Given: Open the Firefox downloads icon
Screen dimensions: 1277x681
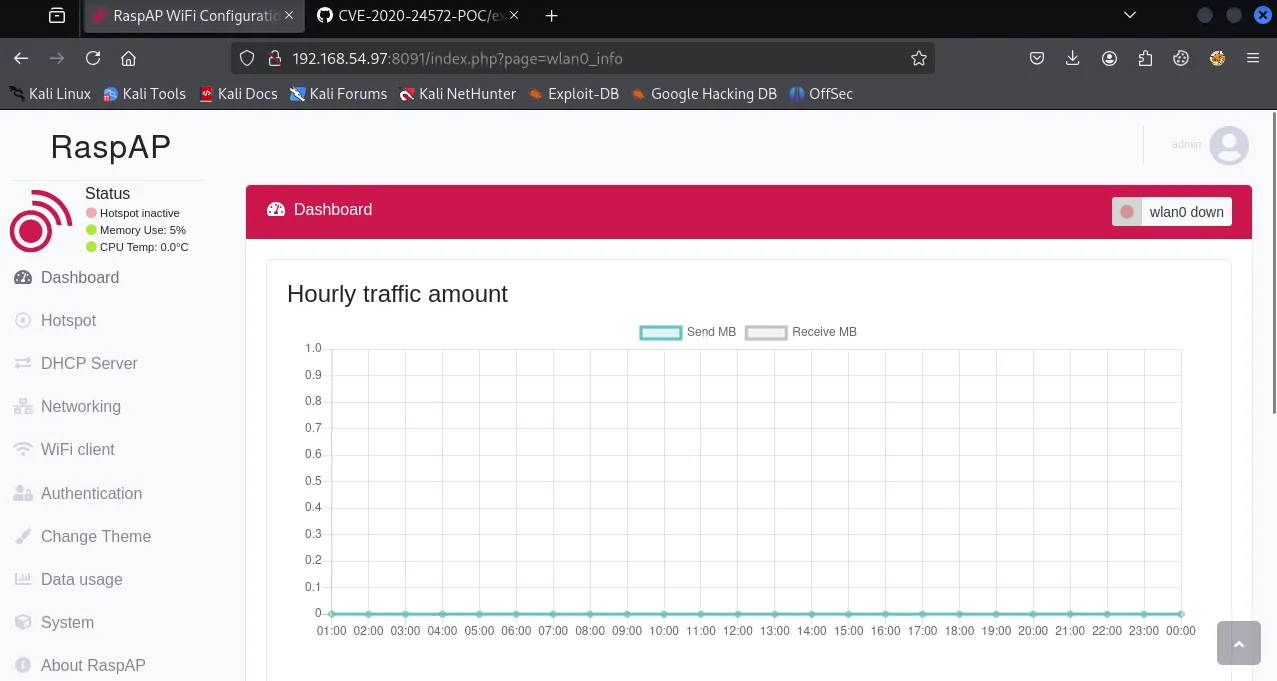Looking at the screenshot, I should [1072, 58].
